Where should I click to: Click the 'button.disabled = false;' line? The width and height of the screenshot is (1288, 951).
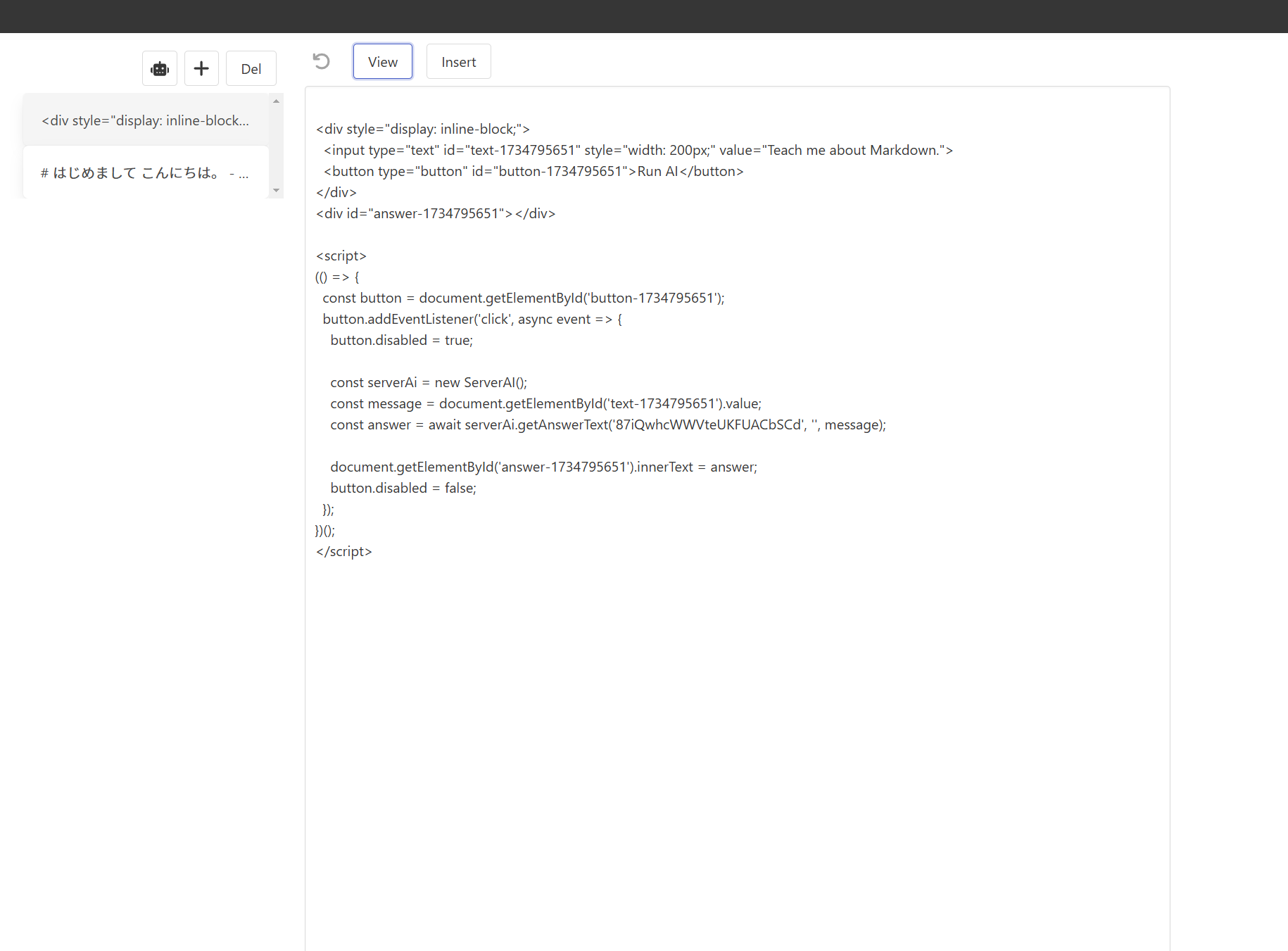(403, 488)
